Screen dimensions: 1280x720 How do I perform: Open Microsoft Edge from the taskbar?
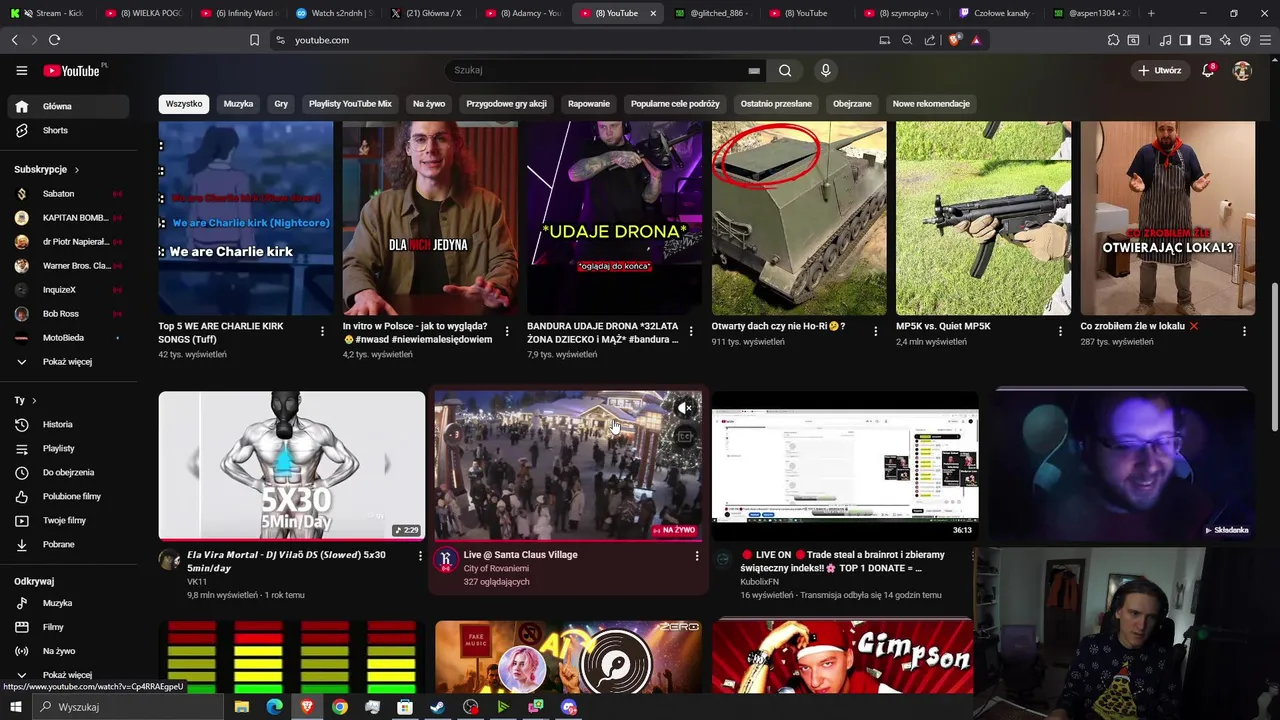pyautogui.click(x=274, y=707)
